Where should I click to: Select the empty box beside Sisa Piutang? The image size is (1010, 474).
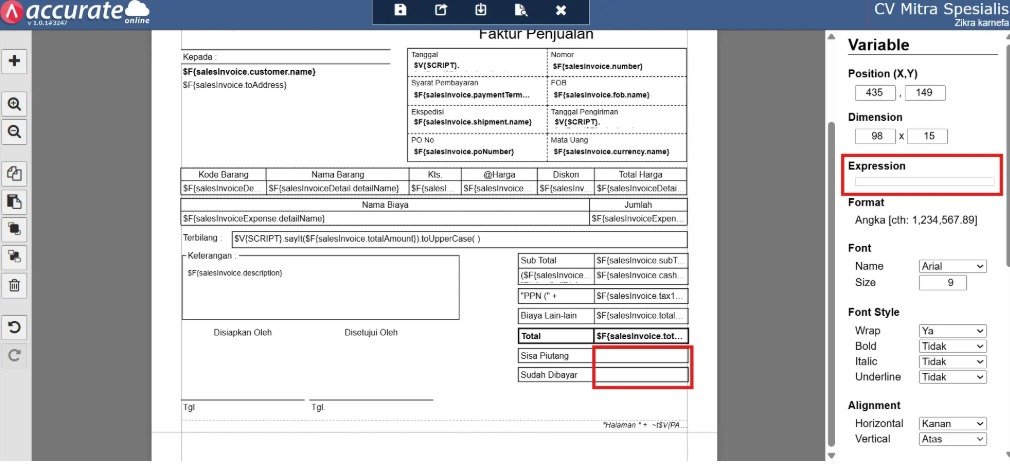click(x=642, y=356)
